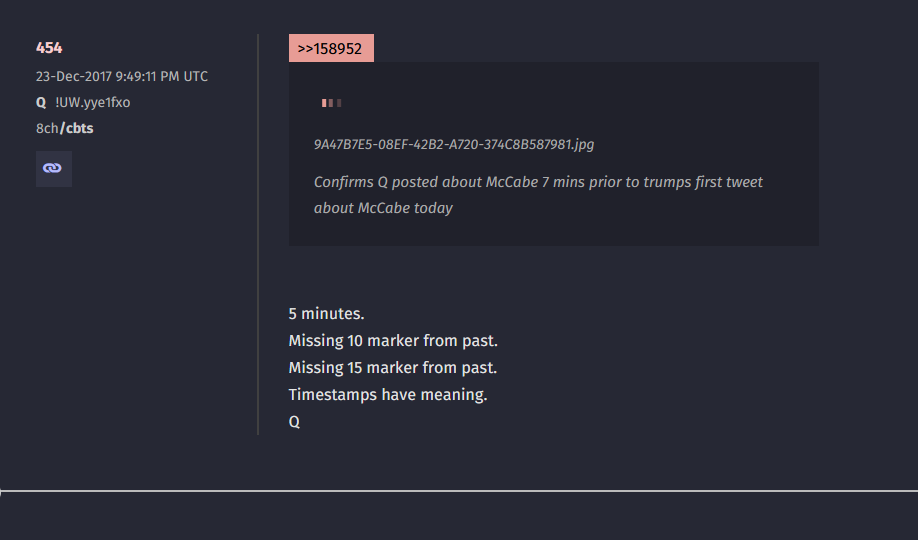Click the Q signature below the post
The height and width of the screenshot is (540, 918).
[x=294, y=422]
